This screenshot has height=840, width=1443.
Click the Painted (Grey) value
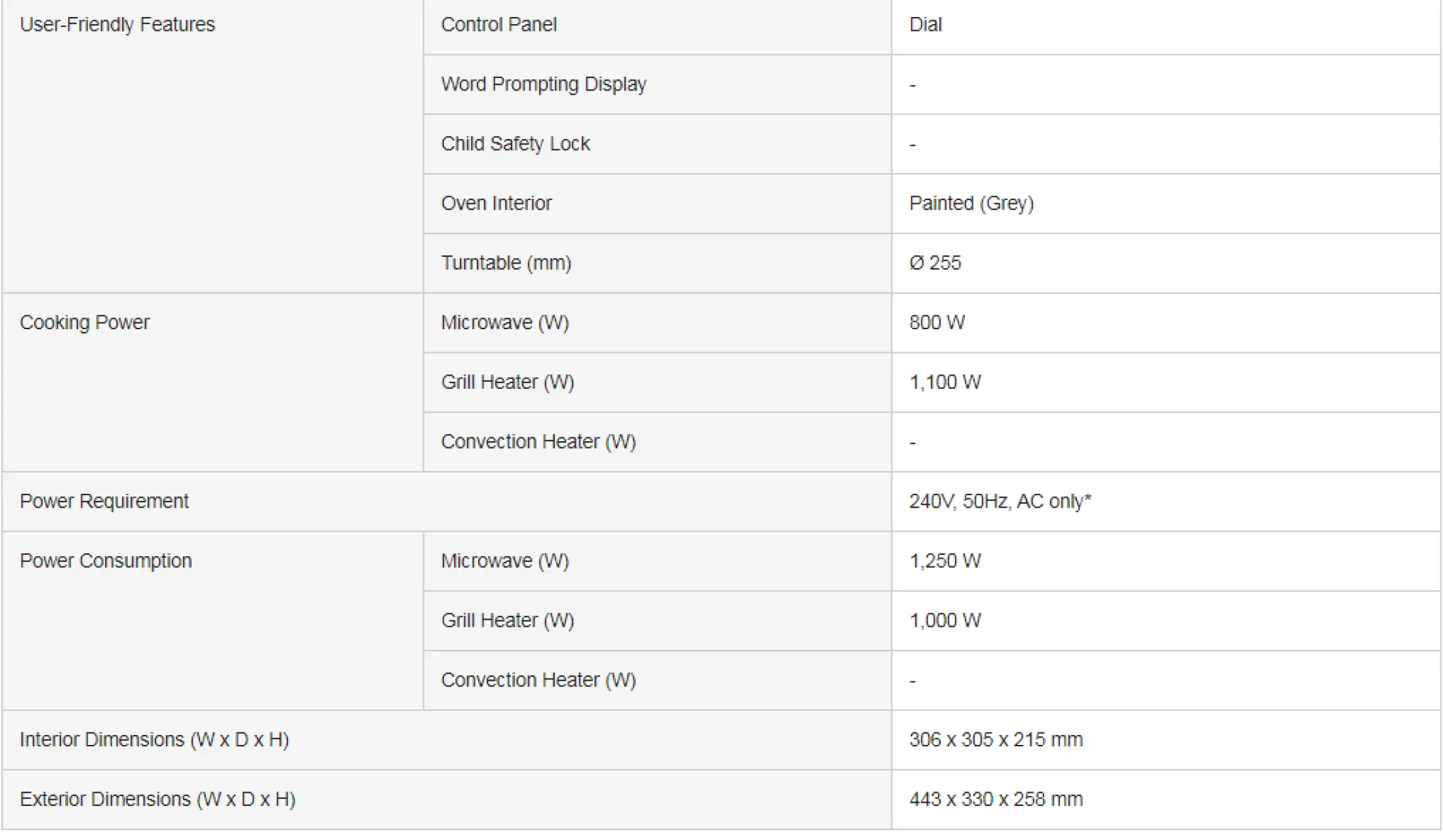click(x=971, y=203)
